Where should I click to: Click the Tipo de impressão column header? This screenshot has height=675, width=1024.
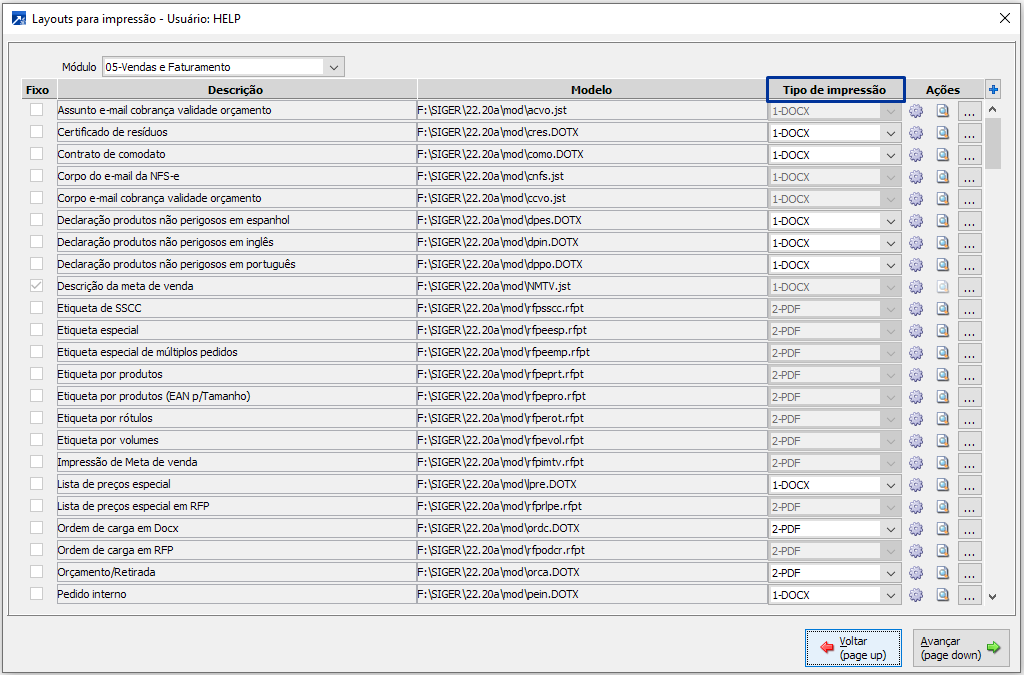835,89
